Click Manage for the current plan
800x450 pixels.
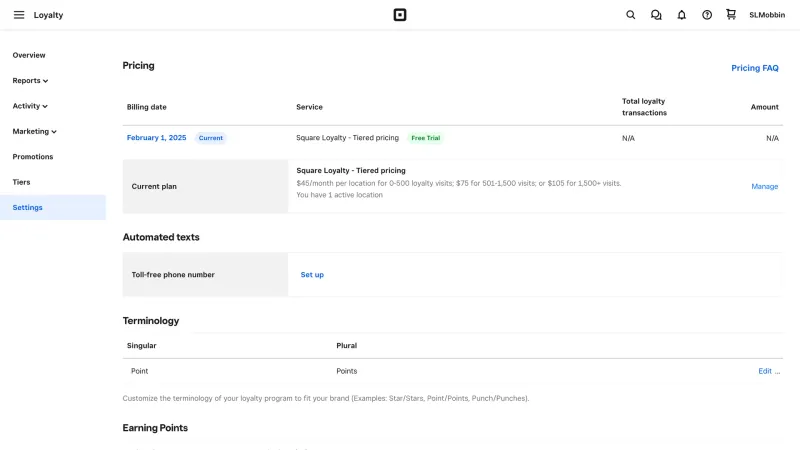764,186
